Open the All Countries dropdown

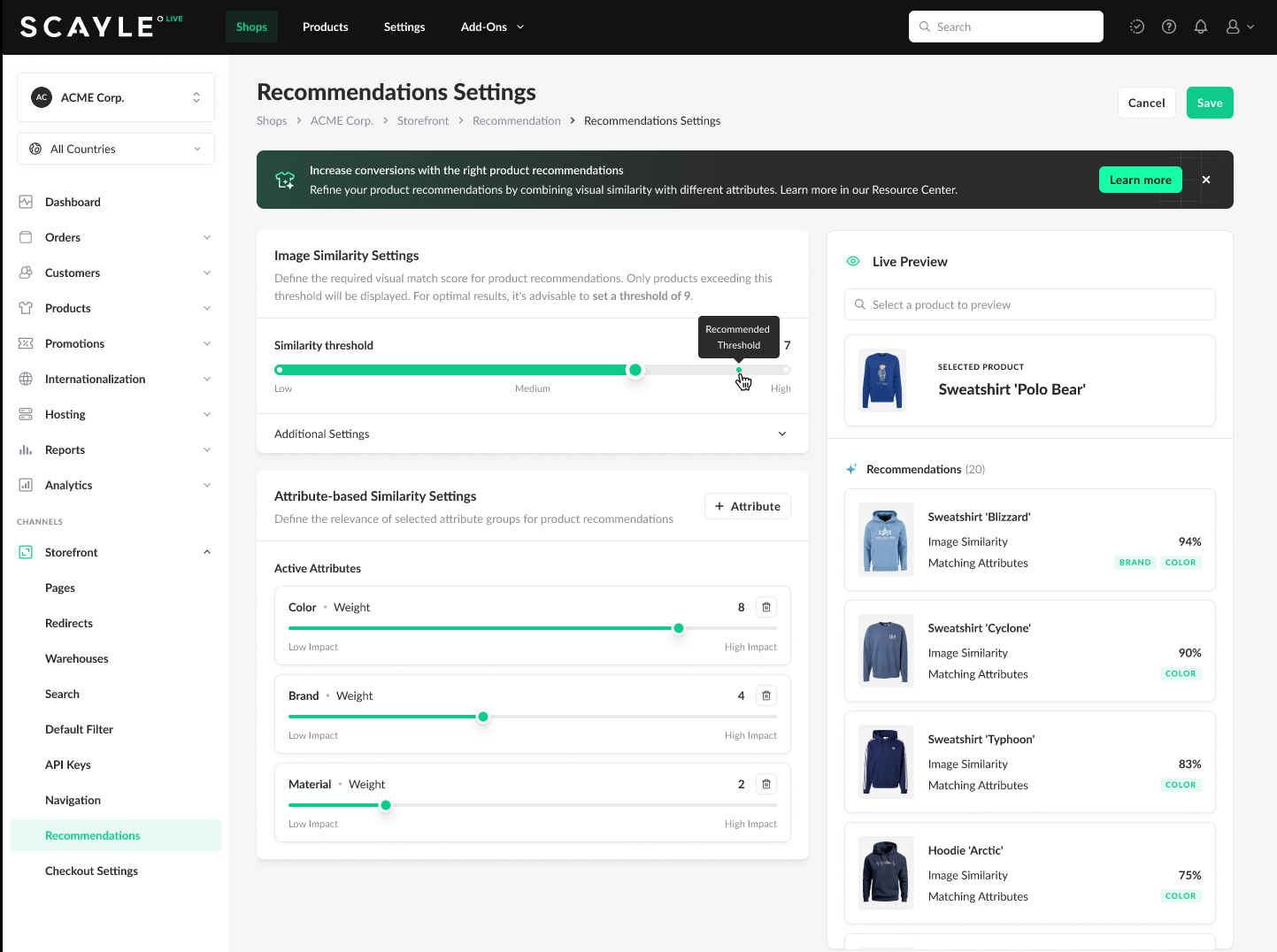(x=116, y=149)
